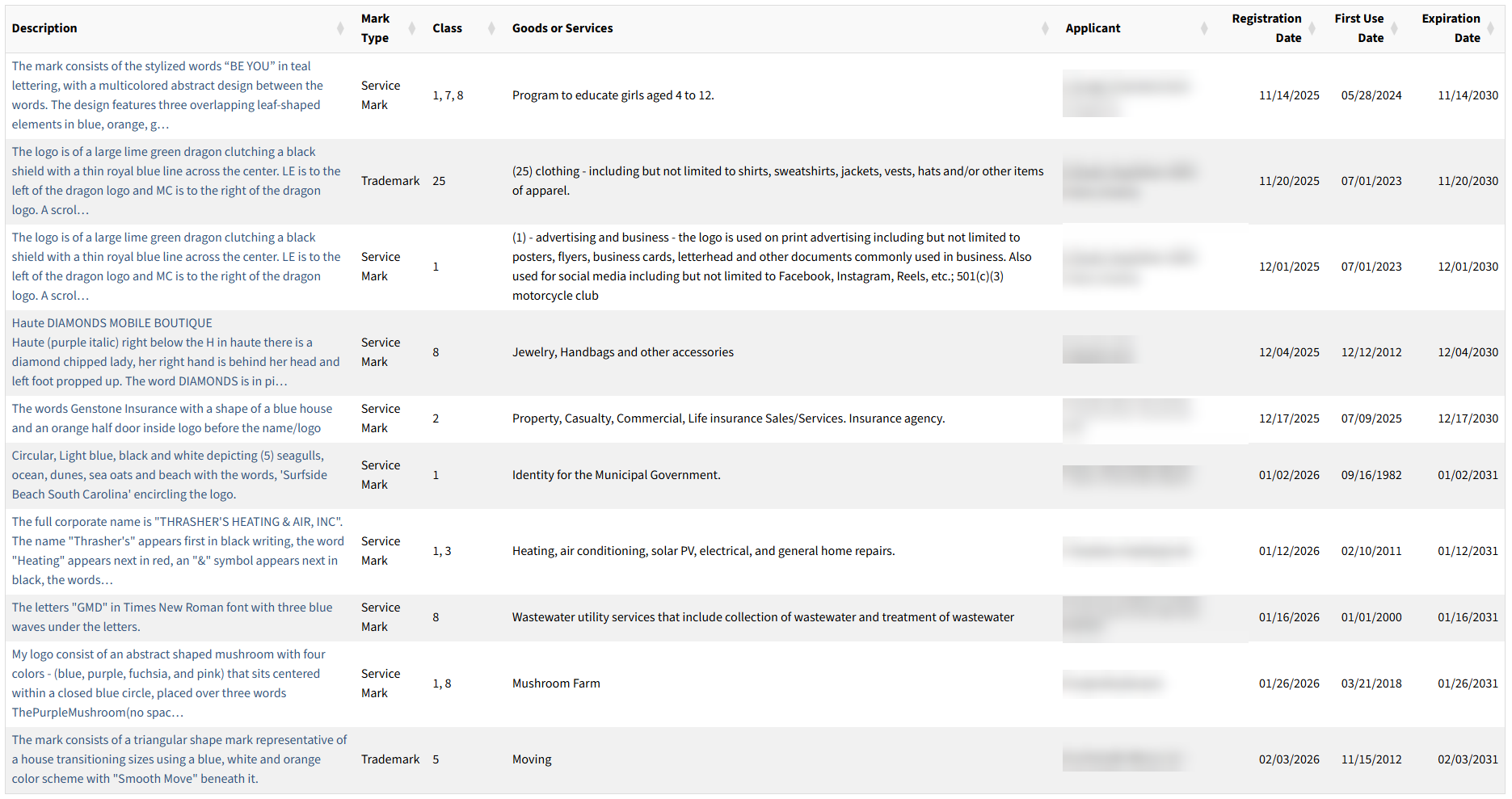Open the Genstone Insurance mark description
This screenshot has height=799, width=1512.
click(x=172, y=418)
